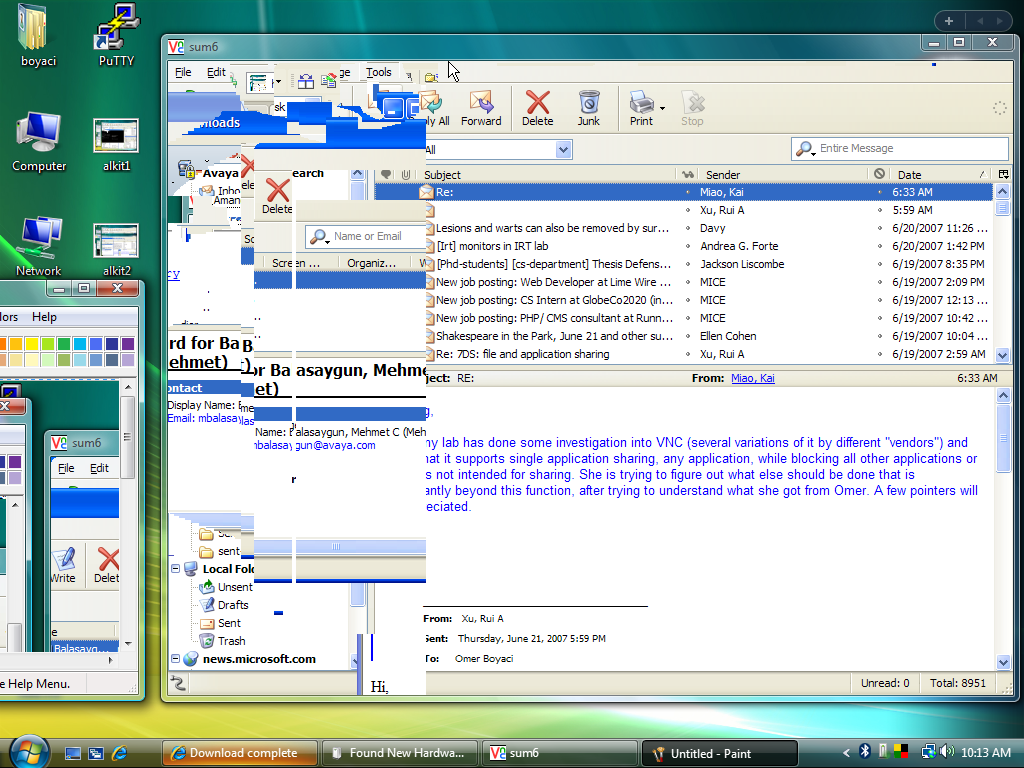The width and height of the screenshot is (1024, 768).
Task: Pick the cyan swatch in Paint palette
Action: [x=80, y=344]
